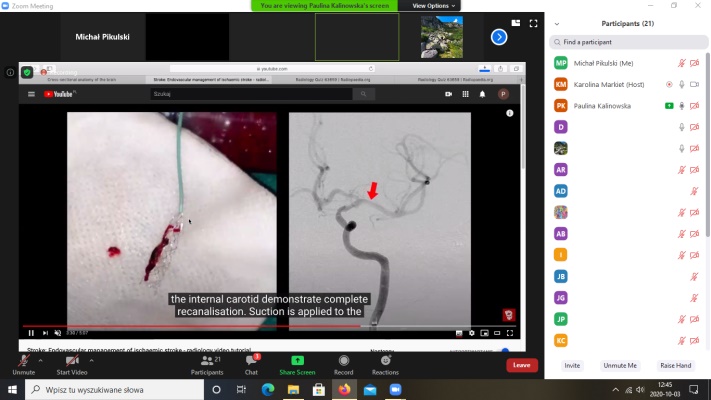This screenshot has width=711, height=400.
Task: Open YouTube player settings gear
Action: (472, 333)
